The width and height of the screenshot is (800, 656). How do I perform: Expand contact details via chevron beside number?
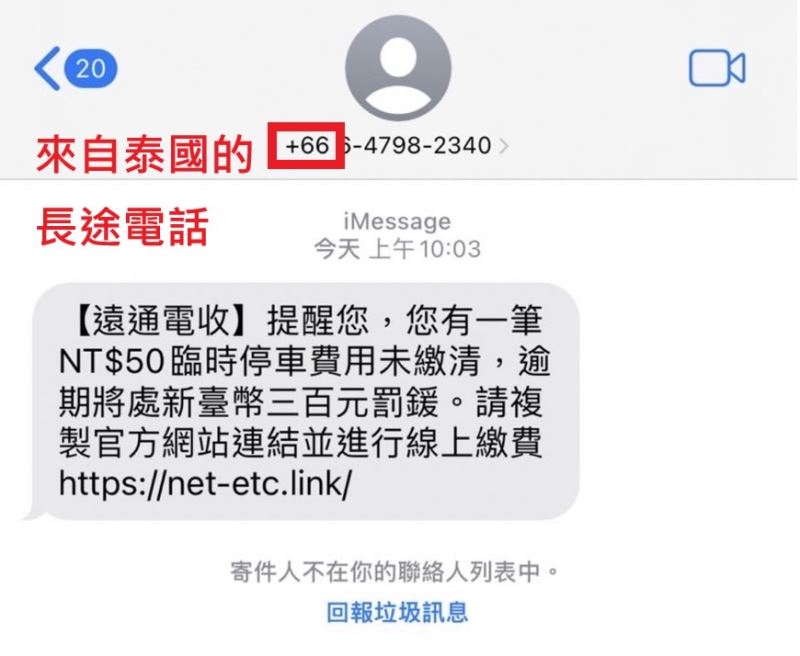504,146
